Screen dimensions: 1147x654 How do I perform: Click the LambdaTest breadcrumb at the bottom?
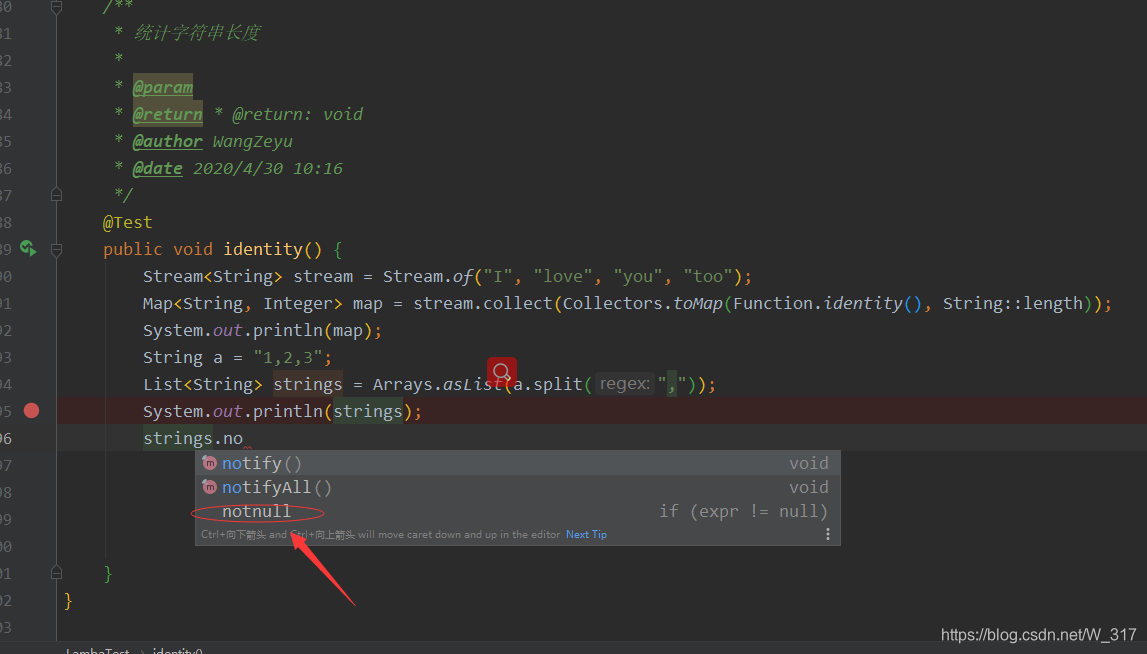[x=96, y=650]
